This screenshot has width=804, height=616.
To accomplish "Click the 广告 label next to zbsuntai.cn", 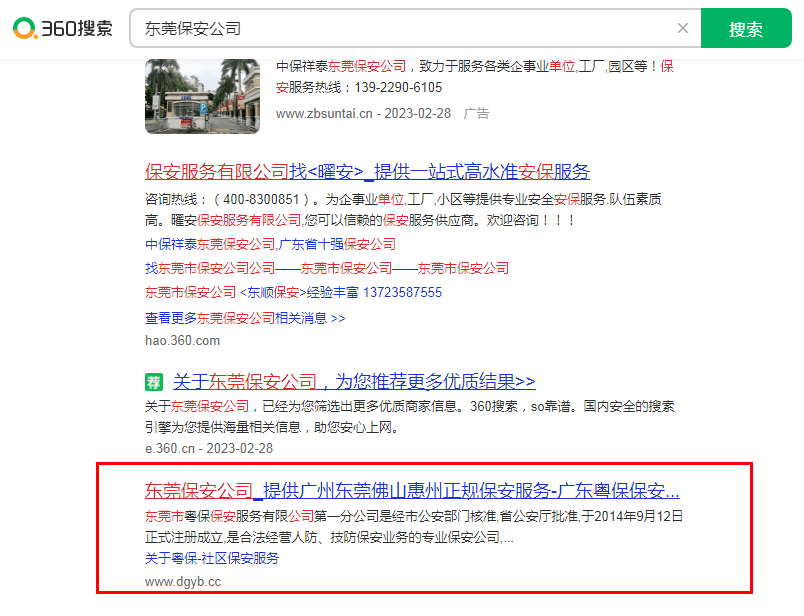I will pos(475,114).
